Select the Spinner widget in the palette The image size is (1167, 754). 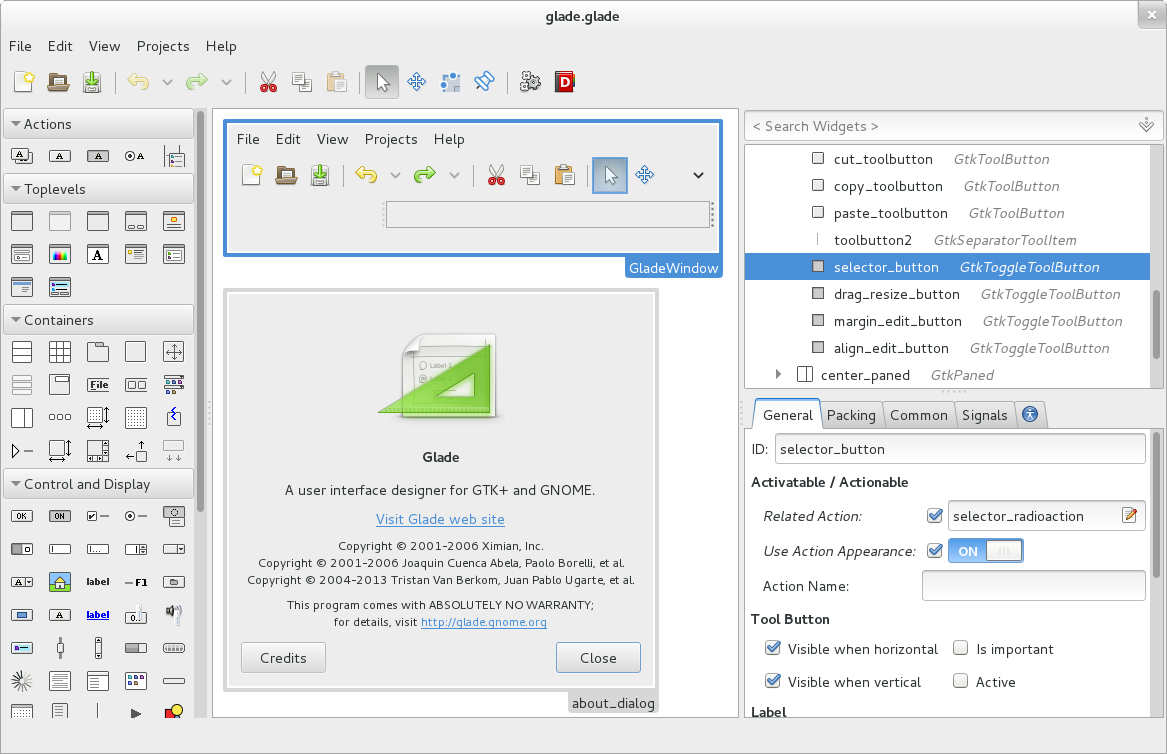22,680
